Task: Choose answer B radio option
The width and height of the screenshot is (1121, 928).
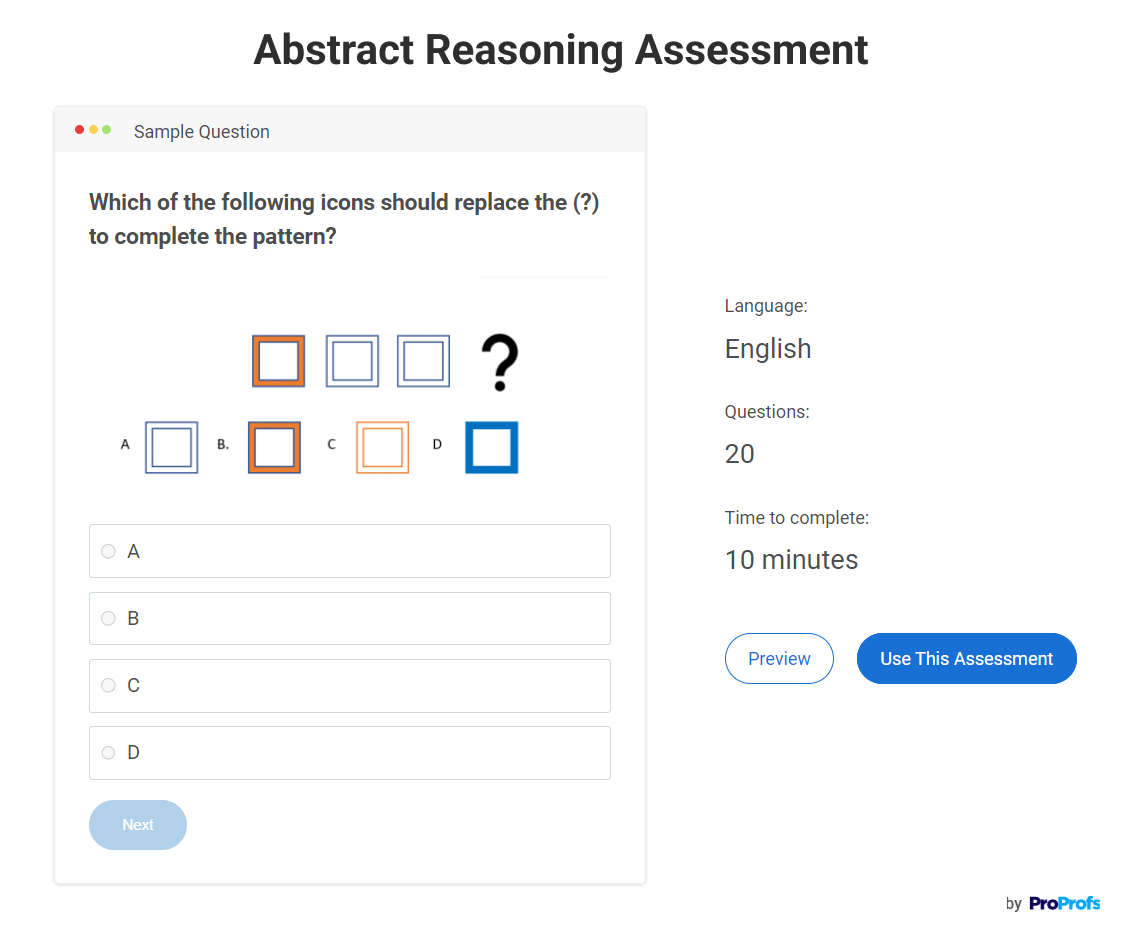Action: pos(109,618)
